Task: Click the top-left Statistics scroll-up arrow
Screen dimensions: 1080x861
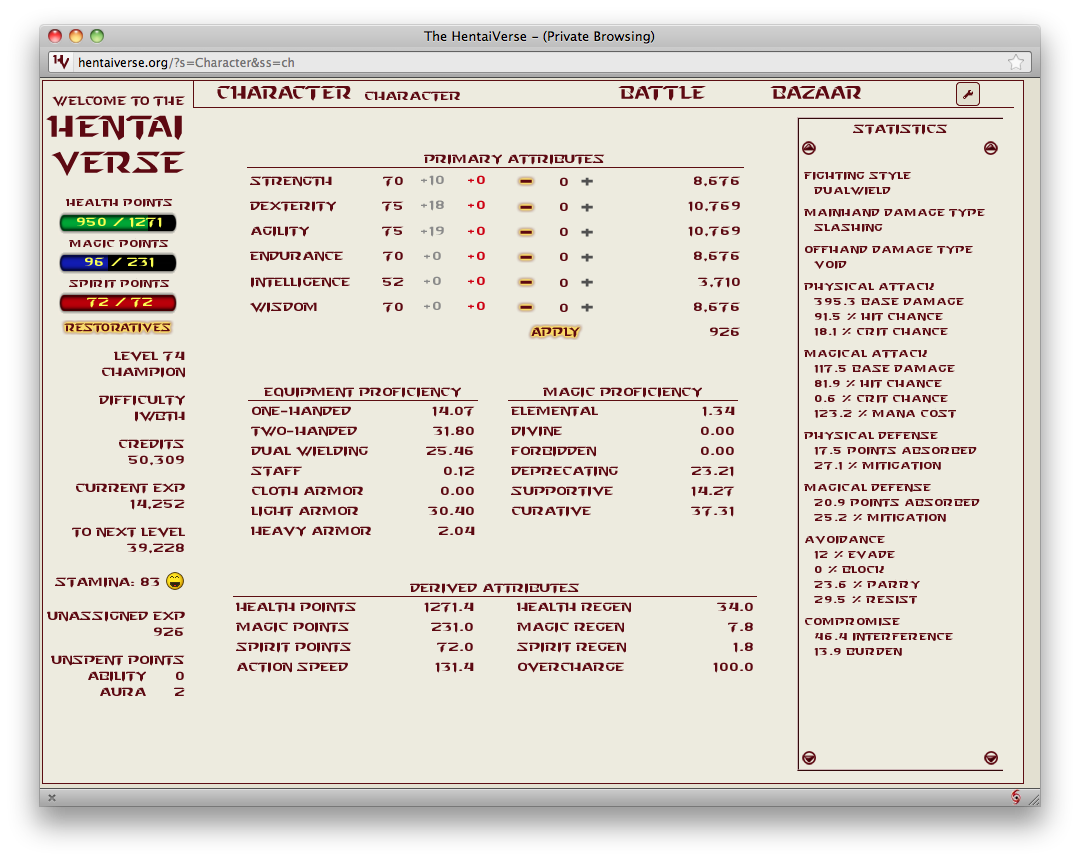Action: 809,148
